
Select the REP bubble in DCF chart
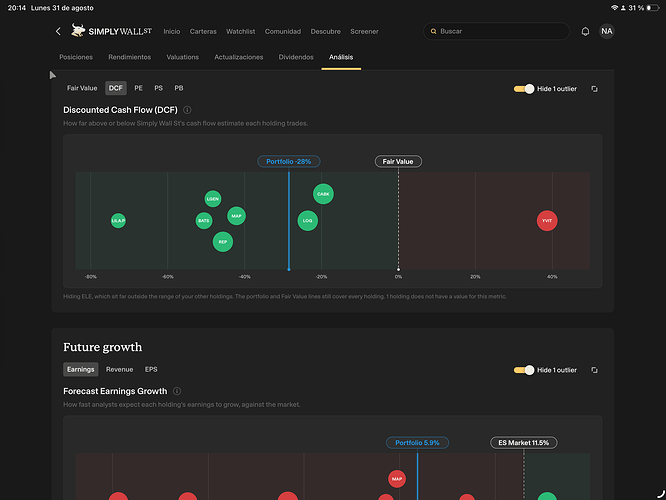(x=223, y=242)
